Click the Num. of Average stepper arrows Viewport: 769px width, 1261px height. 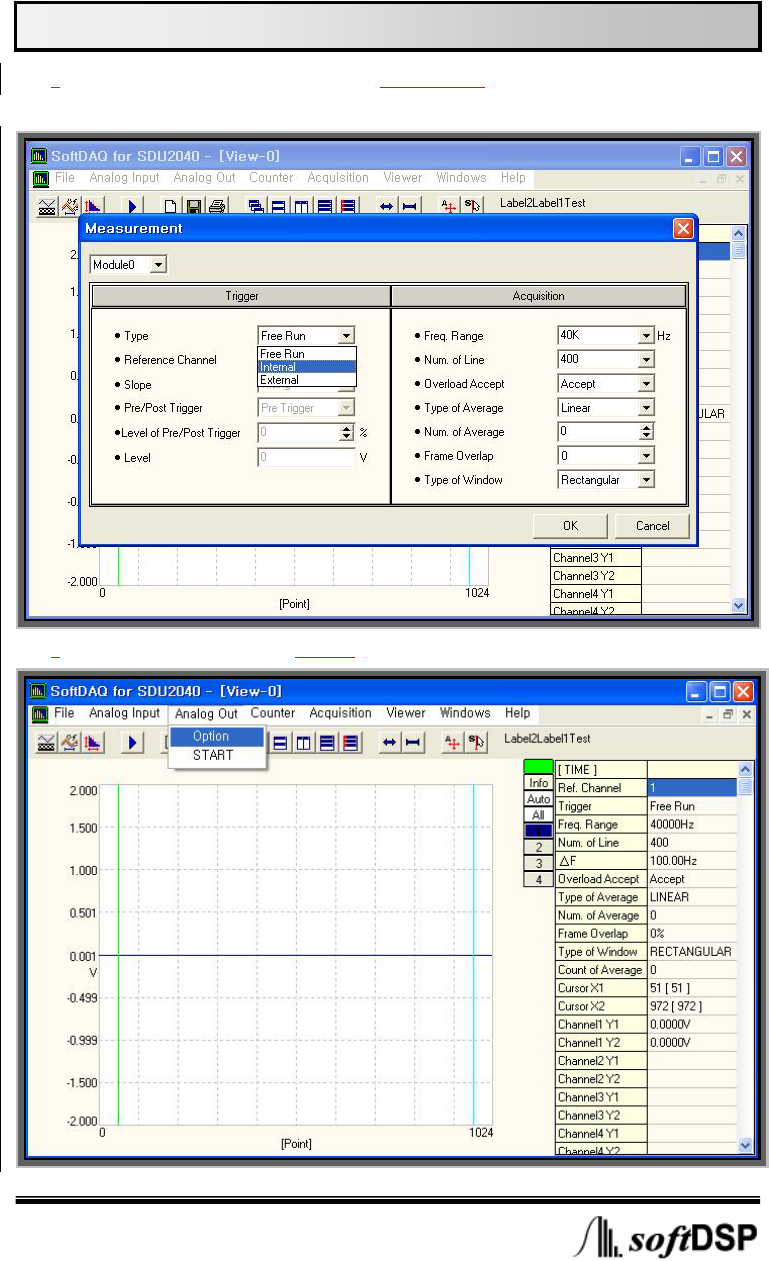coord(647,432)
